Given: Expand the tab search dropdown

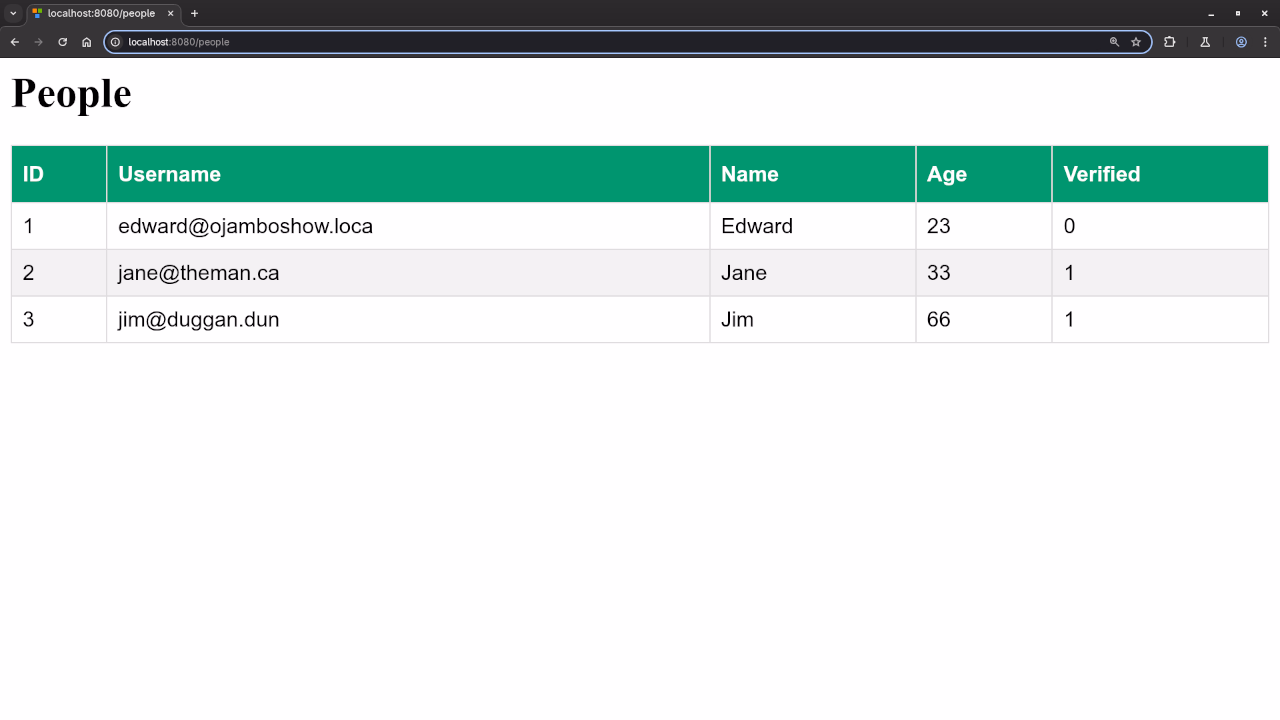Looking at the screenshot, I should click(13, 14).
